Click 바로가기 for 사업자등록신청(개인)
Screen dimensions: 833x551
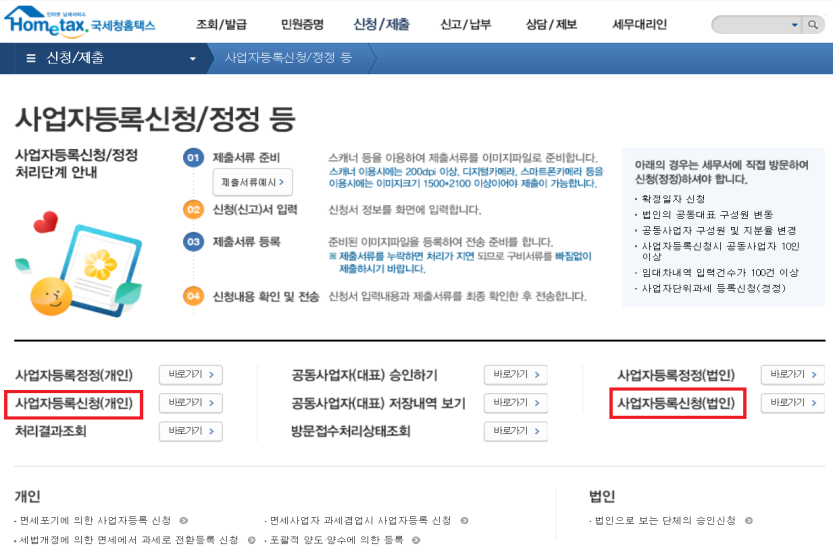coord(191,403)
